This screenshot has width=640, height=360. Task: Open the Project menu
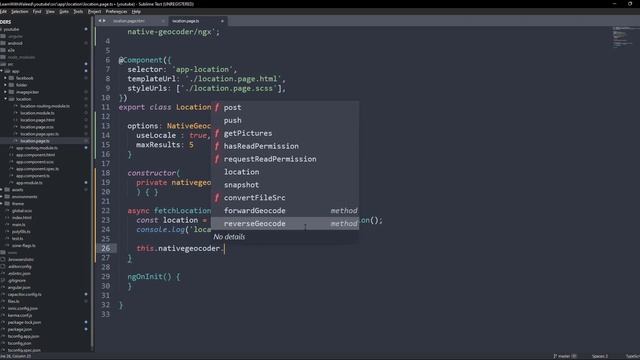tap(94, 12)
